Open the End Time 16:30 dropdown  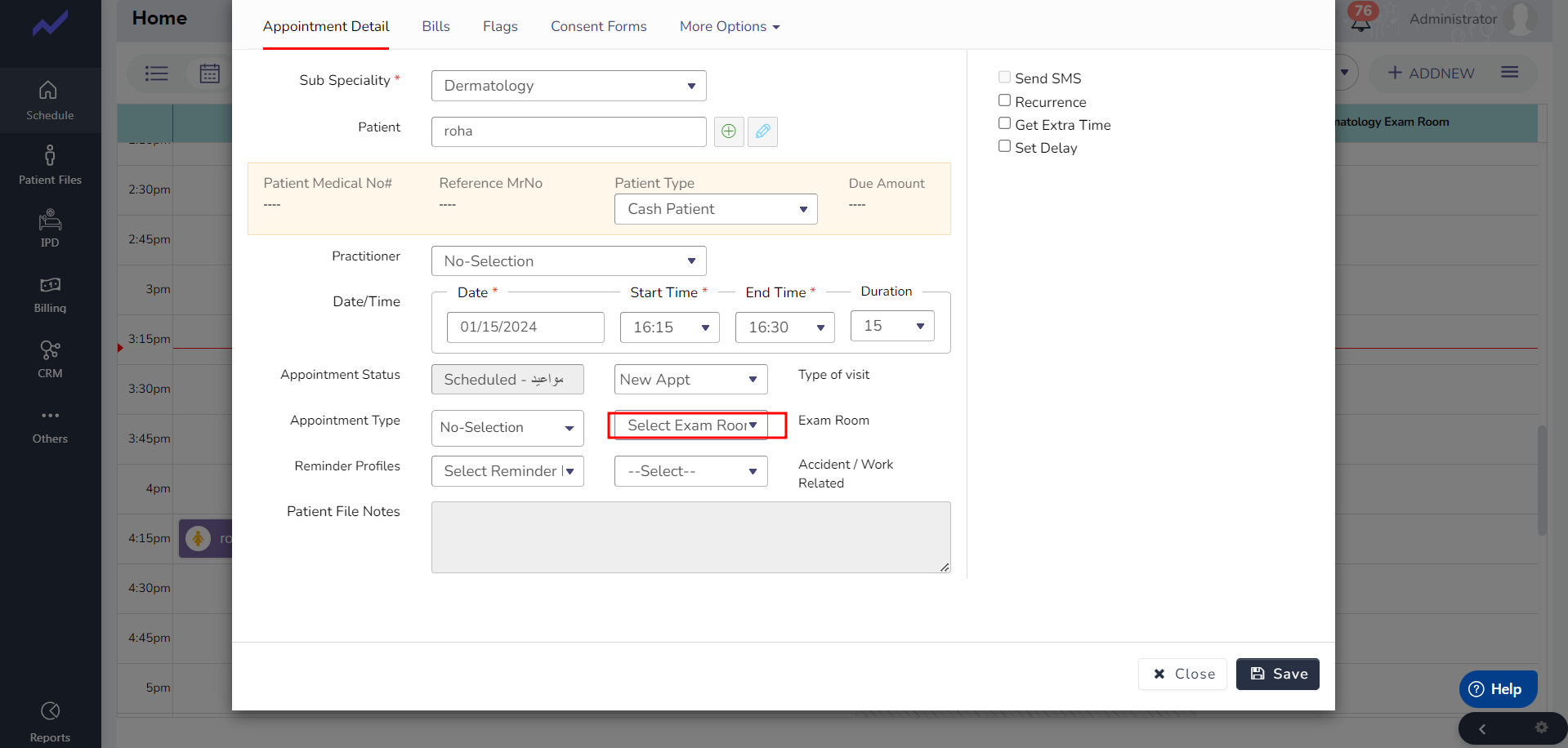(785, 327)
